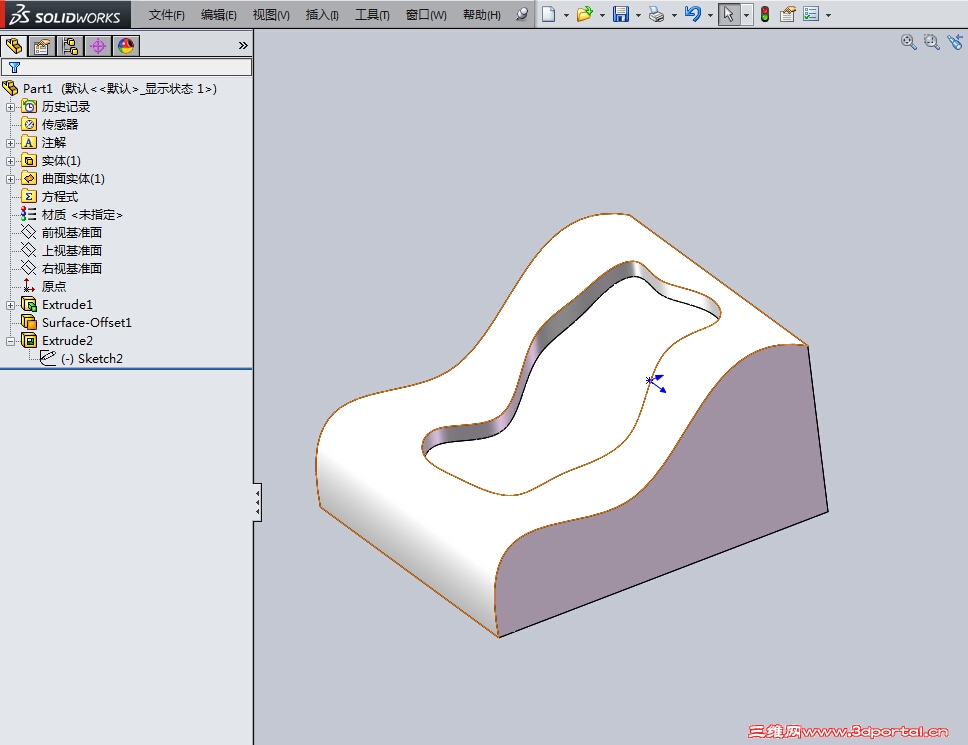This screenshot has height=745, width=968.
Task: Click the Zoom to Area icon
Action: point(932,42)
